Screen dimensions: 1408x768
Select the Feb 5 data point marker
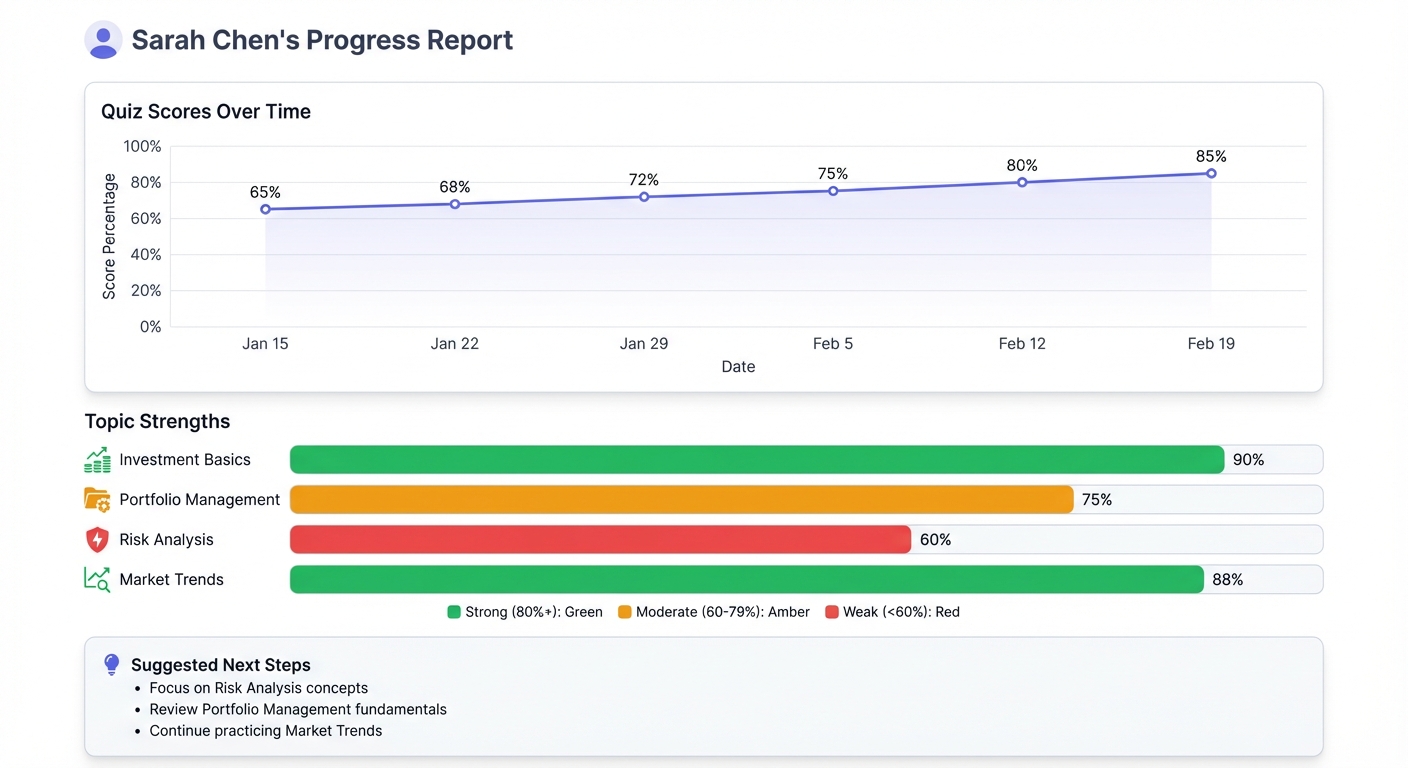pyautogui.click(x=833, y=191)
